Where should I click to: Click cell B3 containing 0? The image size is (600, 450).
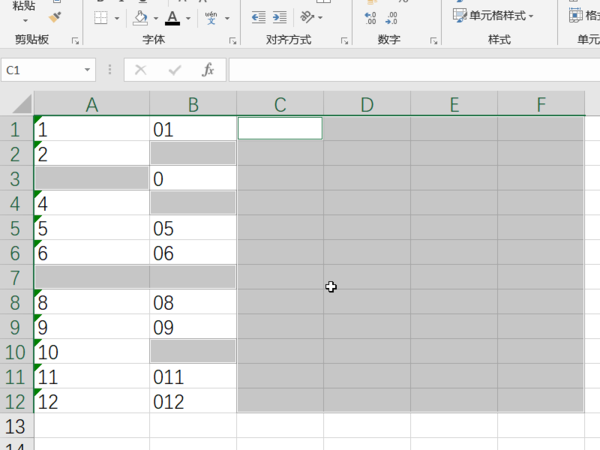193,178
